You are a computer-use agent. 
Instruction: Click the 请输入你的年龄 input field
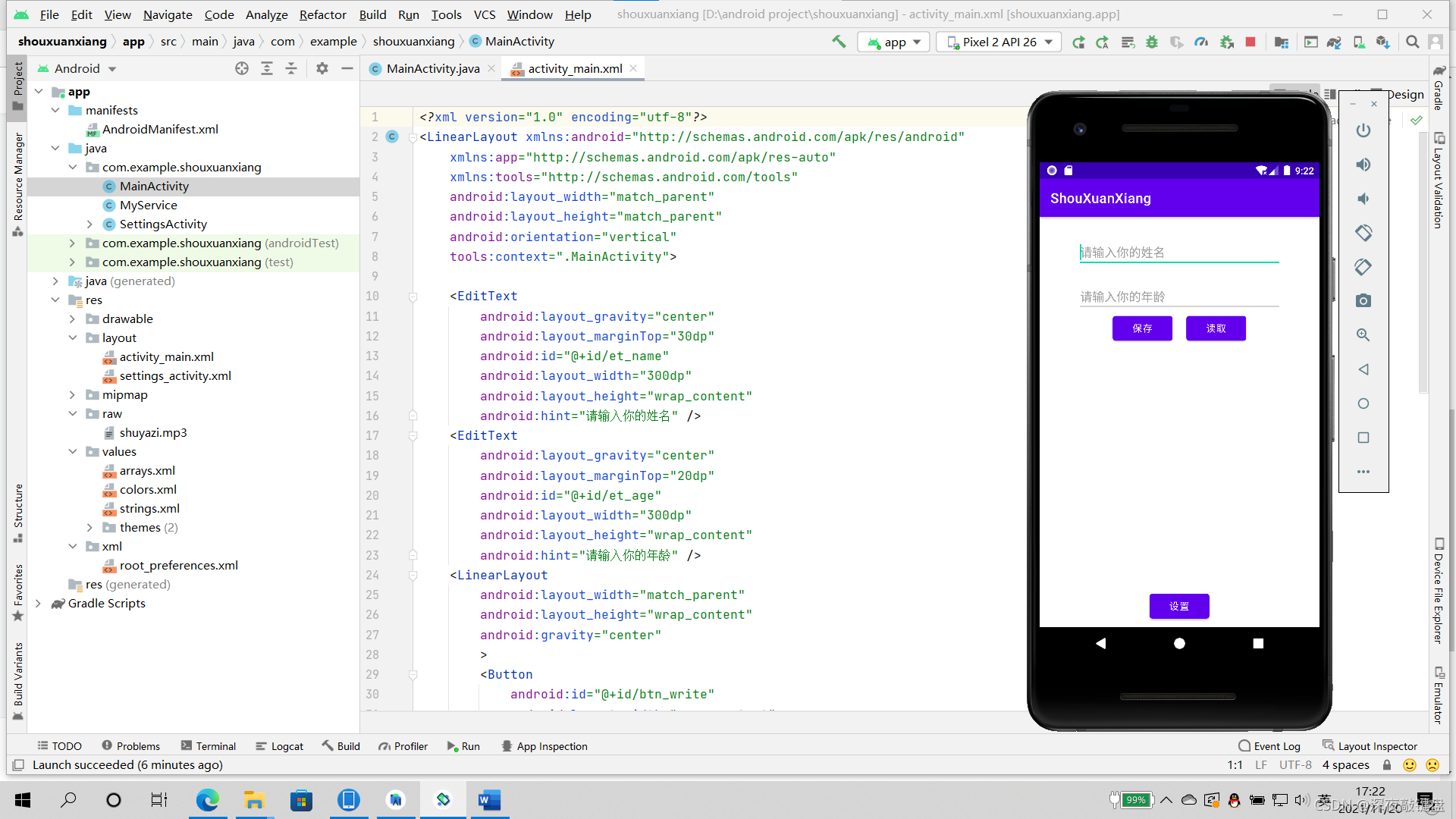click(x=1178, y=297)
